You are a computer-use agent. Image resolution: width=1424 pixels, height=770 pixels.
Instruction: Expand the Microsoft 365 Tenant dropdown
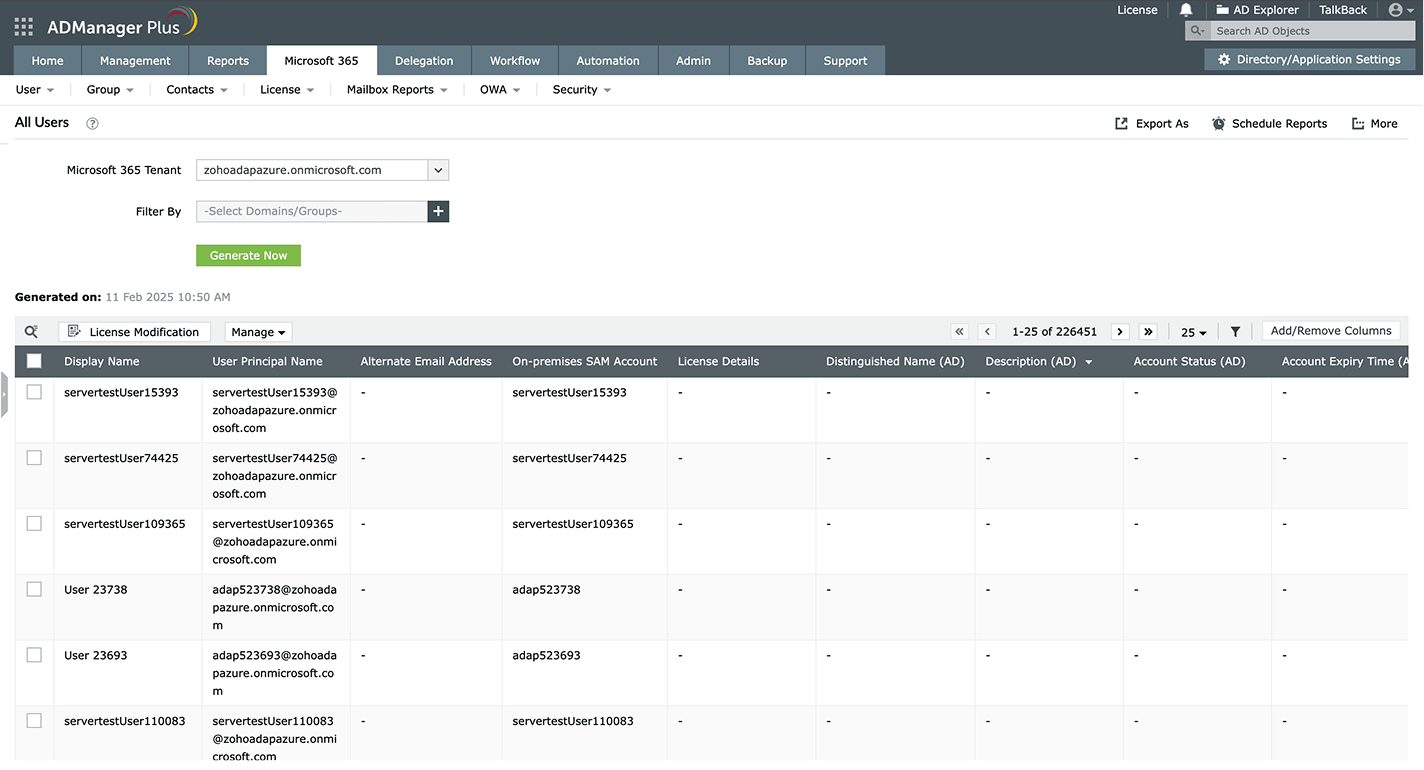pyautogui.click(x=438, y=170)
